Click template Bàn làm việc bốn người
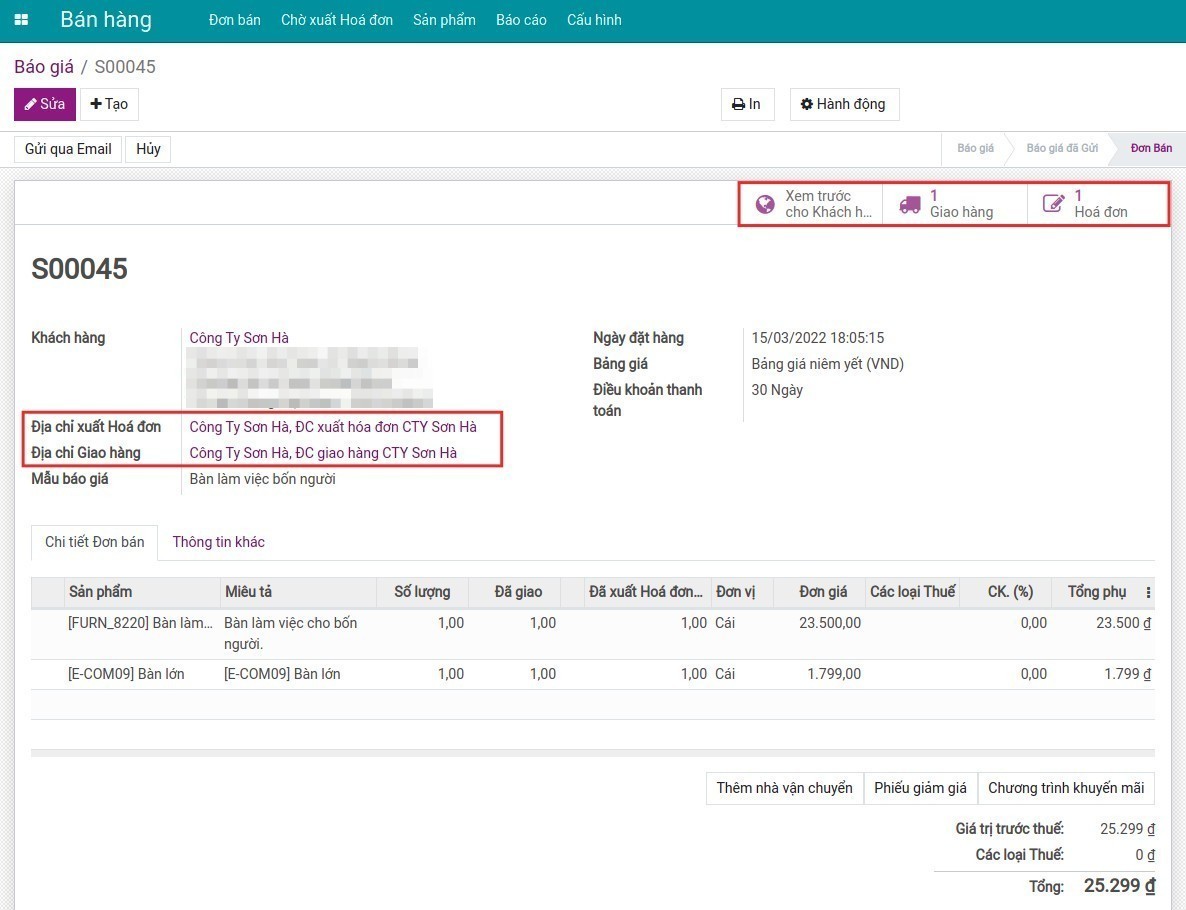The image size is (1186, 910). (262, 479)
